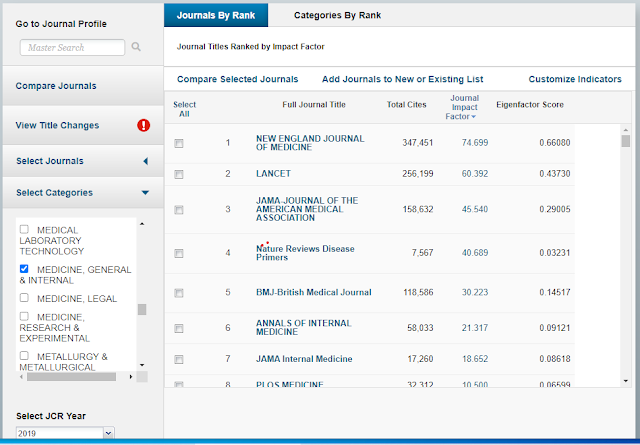
Task: Click the journal table scroll down arrow
Action: pyautogui.click(x=626, y=381)
